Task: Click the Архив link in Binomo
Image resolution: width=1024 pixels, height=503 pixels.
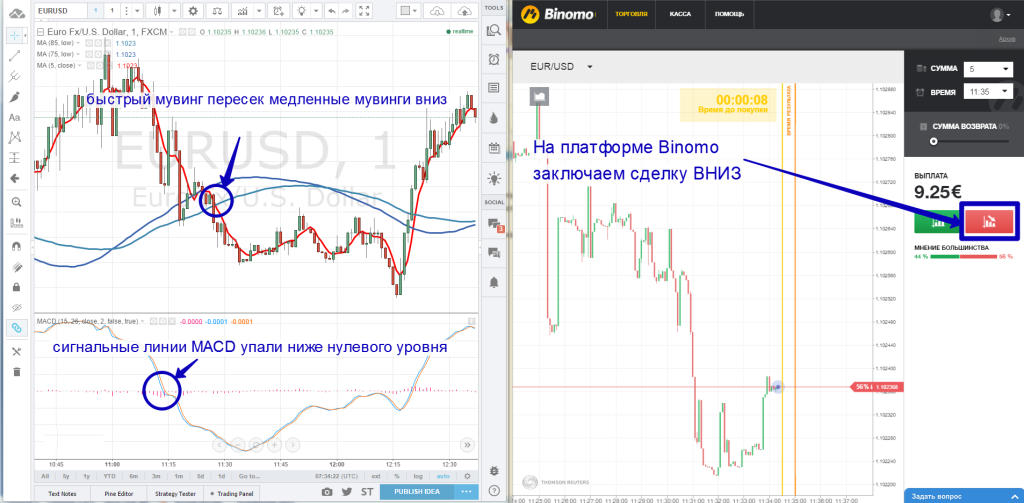Action: tap(1006, 39)
